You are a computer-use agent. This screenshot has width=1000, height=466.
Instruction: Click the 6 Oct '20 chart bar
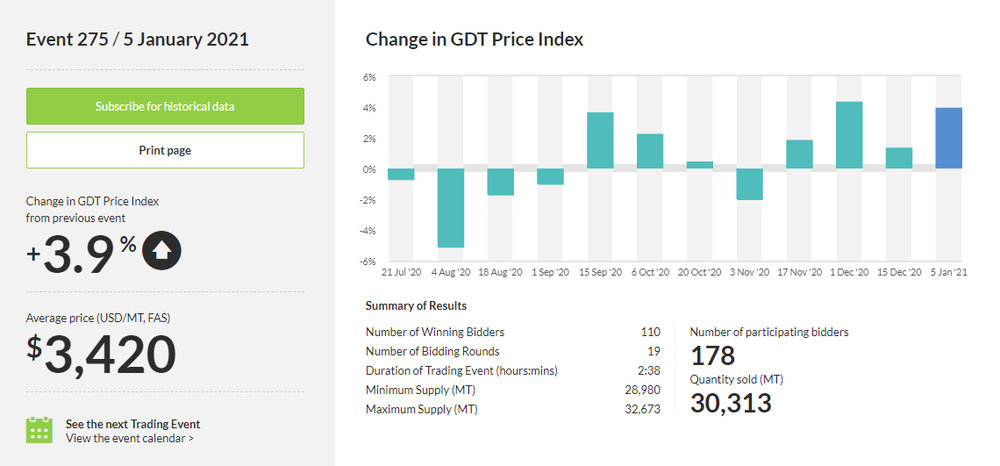coord(650,151)
